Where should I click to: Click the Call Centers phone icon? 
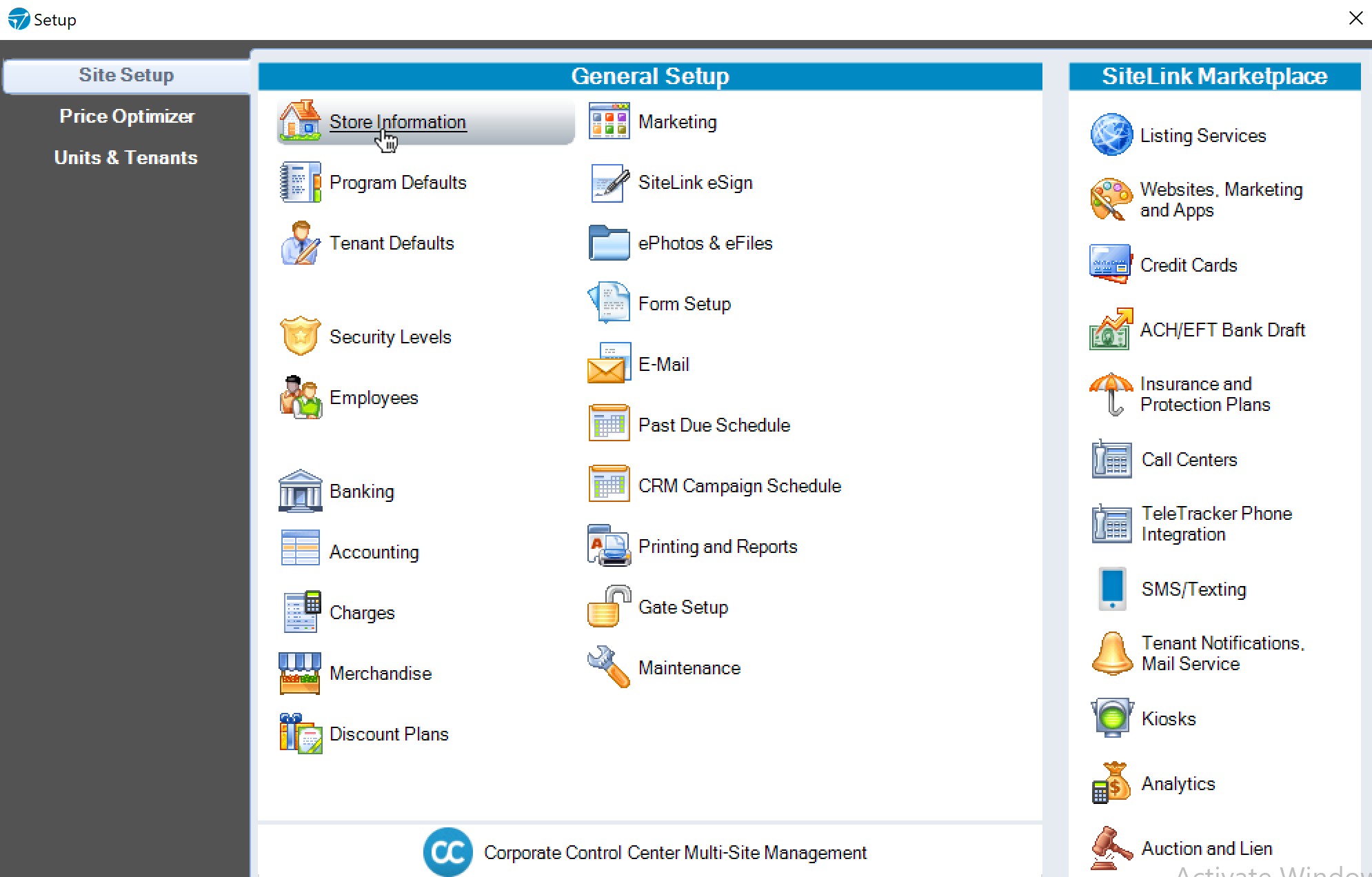pyautogui.click(x=1111, y=458)
